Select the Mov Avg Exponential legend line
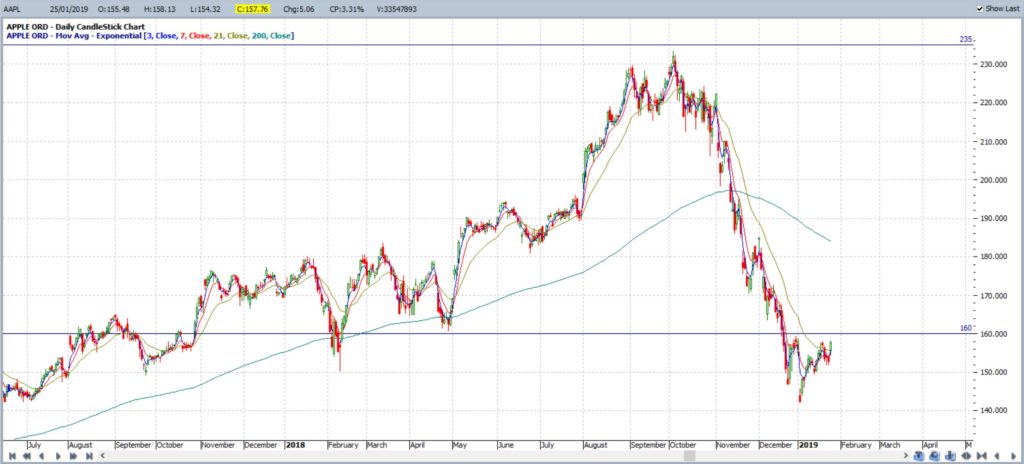 click(150, 35)
